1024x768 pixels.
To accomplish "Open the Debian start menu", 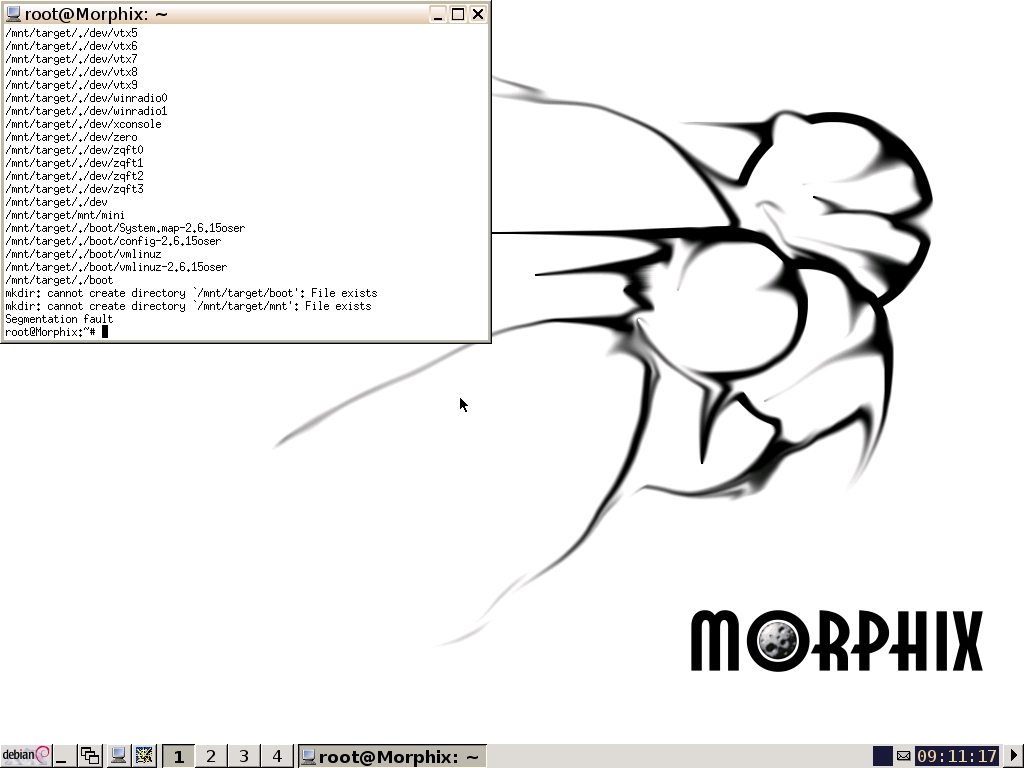I will click(x=25, y=756).
